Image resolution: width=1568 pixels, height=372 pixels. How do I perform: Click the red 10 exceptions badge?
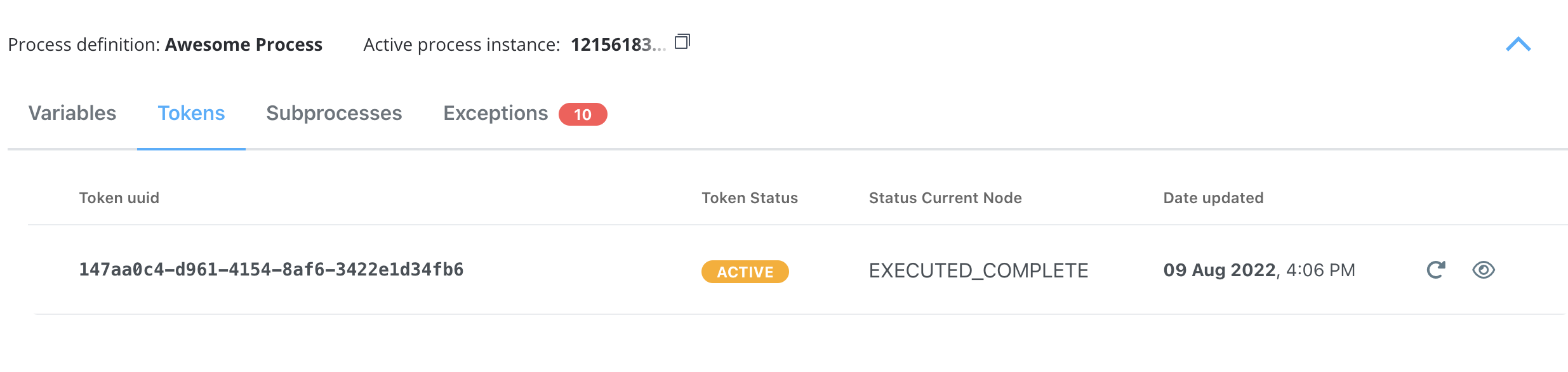pyautogui.click(x=583, y=114)
